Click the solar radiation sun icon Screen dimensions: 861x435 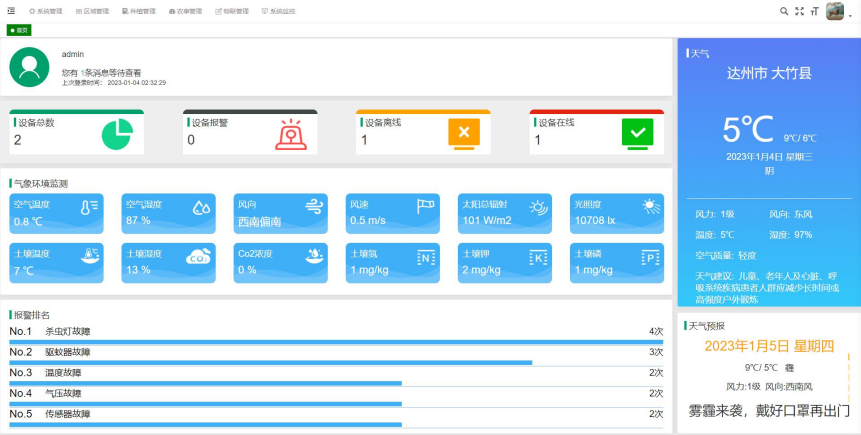(537, 208)
